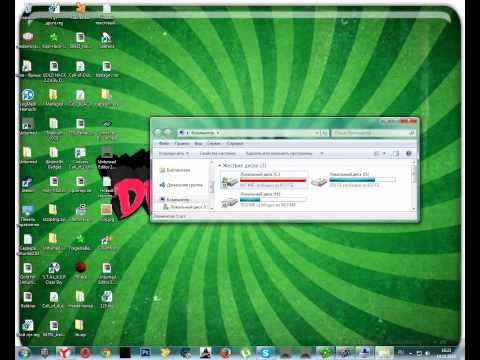Click the taskbar clock
The height and width of the screenshot is (360, 480).
pyautogui.click(x=446, y=353)
